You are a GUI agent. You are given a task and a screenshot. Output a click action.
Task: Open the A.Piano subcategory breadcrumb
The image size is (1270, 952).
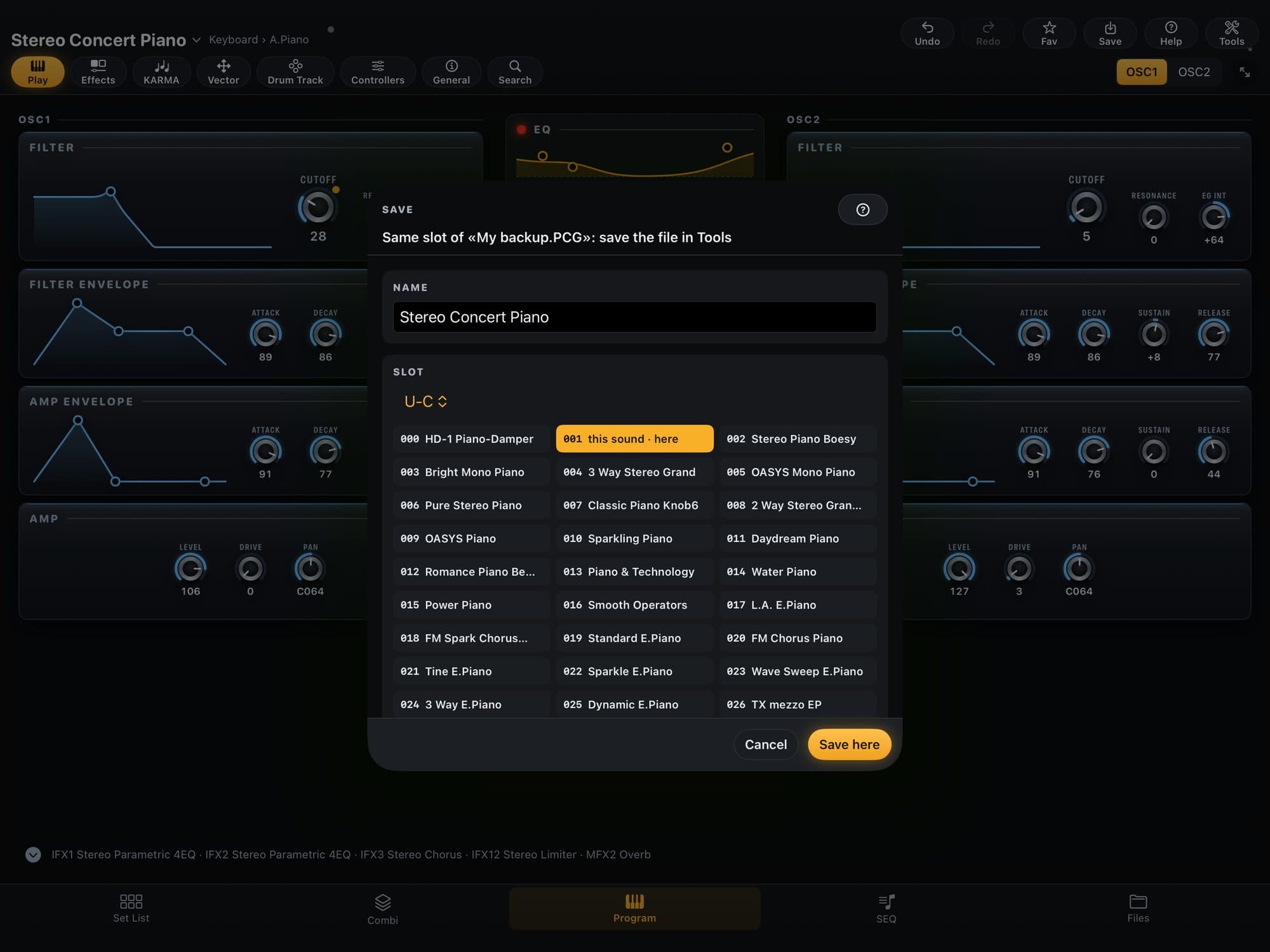(289, 39)
